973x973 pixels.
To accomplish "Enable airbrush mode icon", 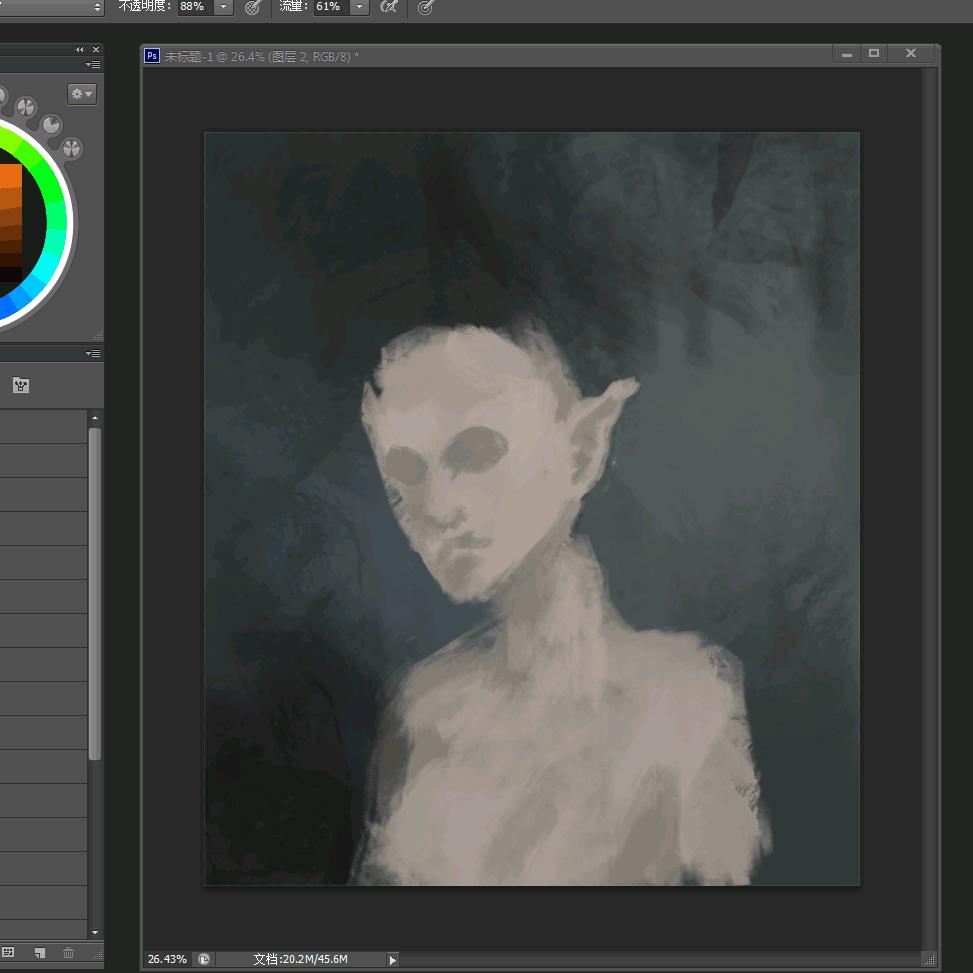I will [390, 8].
